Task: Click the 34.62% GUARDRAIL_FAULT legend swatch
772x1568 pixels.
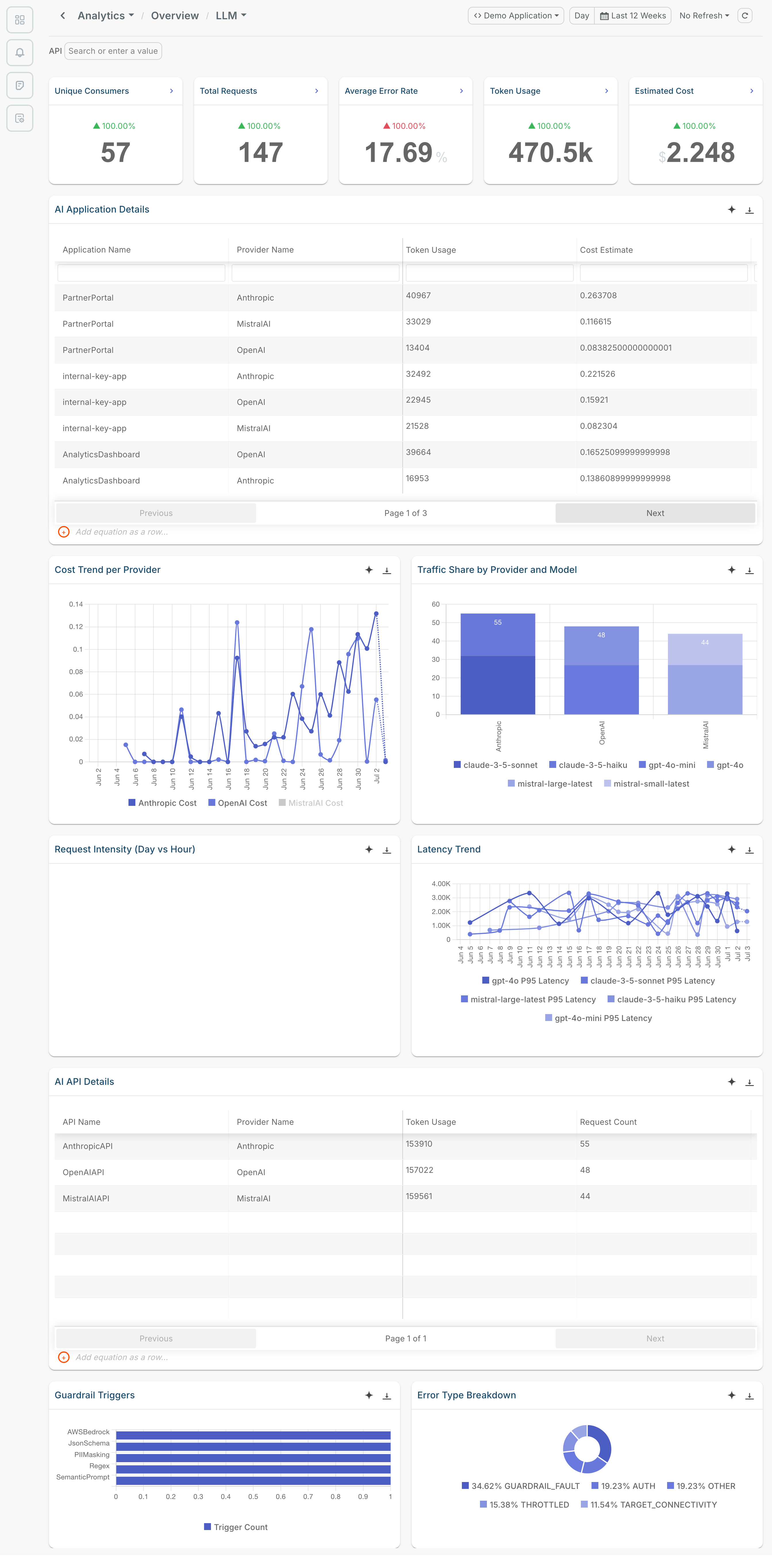Action: (x=465, y=1486)
